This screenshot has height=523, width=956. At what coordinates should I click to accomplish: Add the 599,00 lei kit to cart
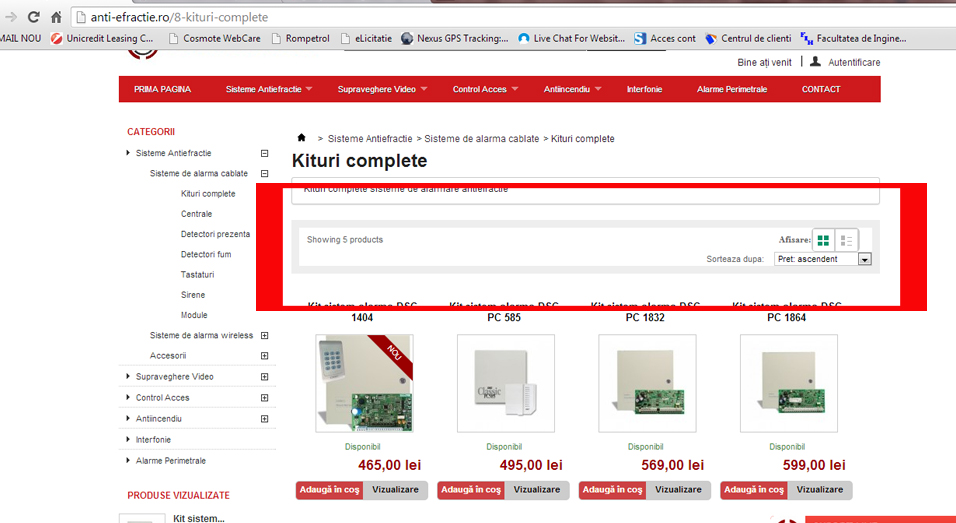point(754,490)
